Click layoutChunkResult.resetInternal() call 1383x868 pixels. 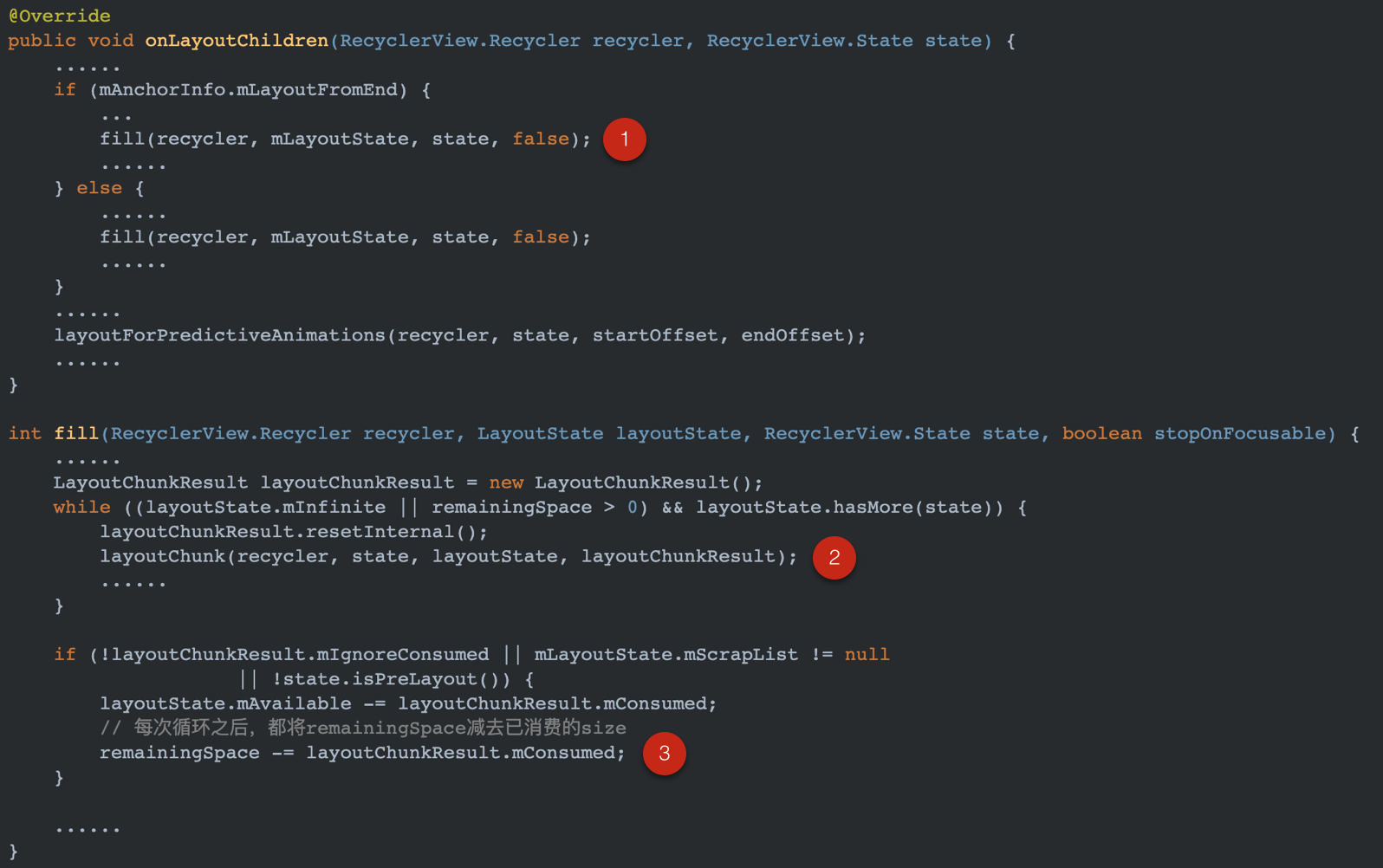[x=293, y=531]
